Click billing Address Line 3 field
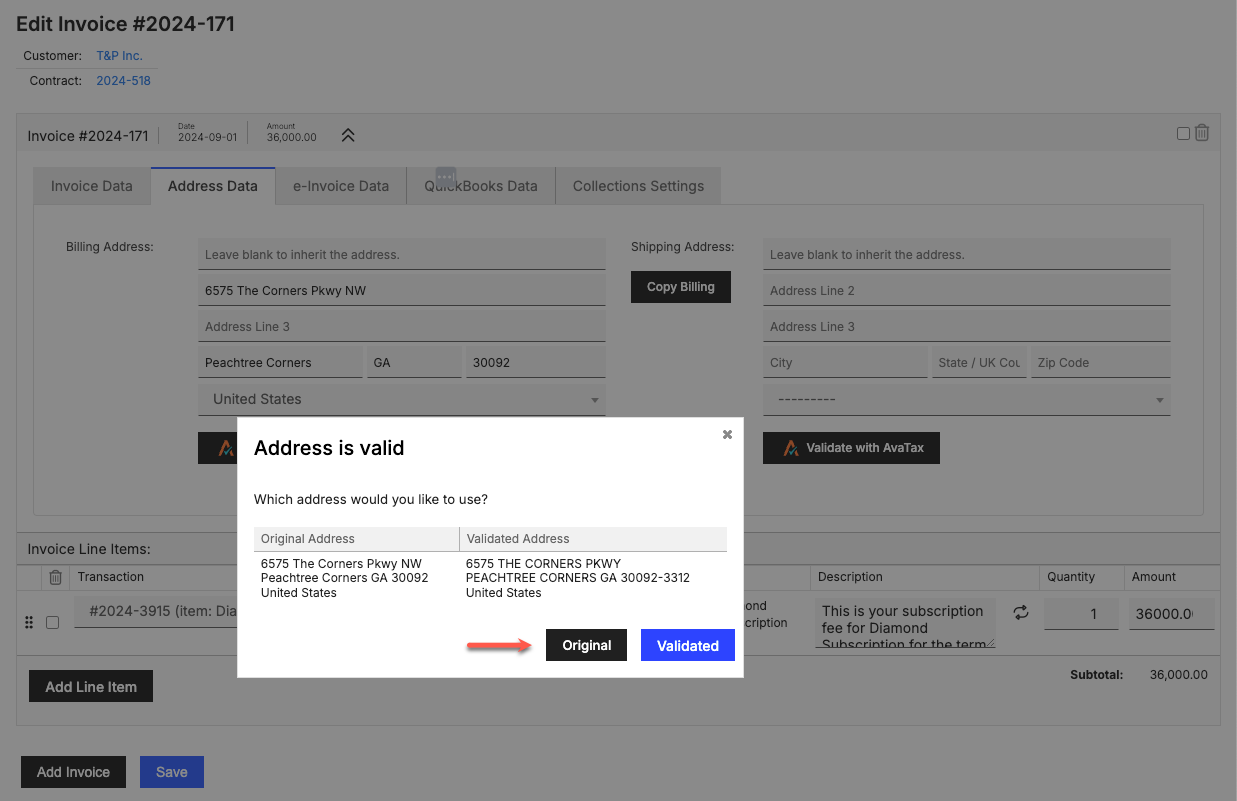This screenshot has width=1237, height=801. (x=402, y=326)
